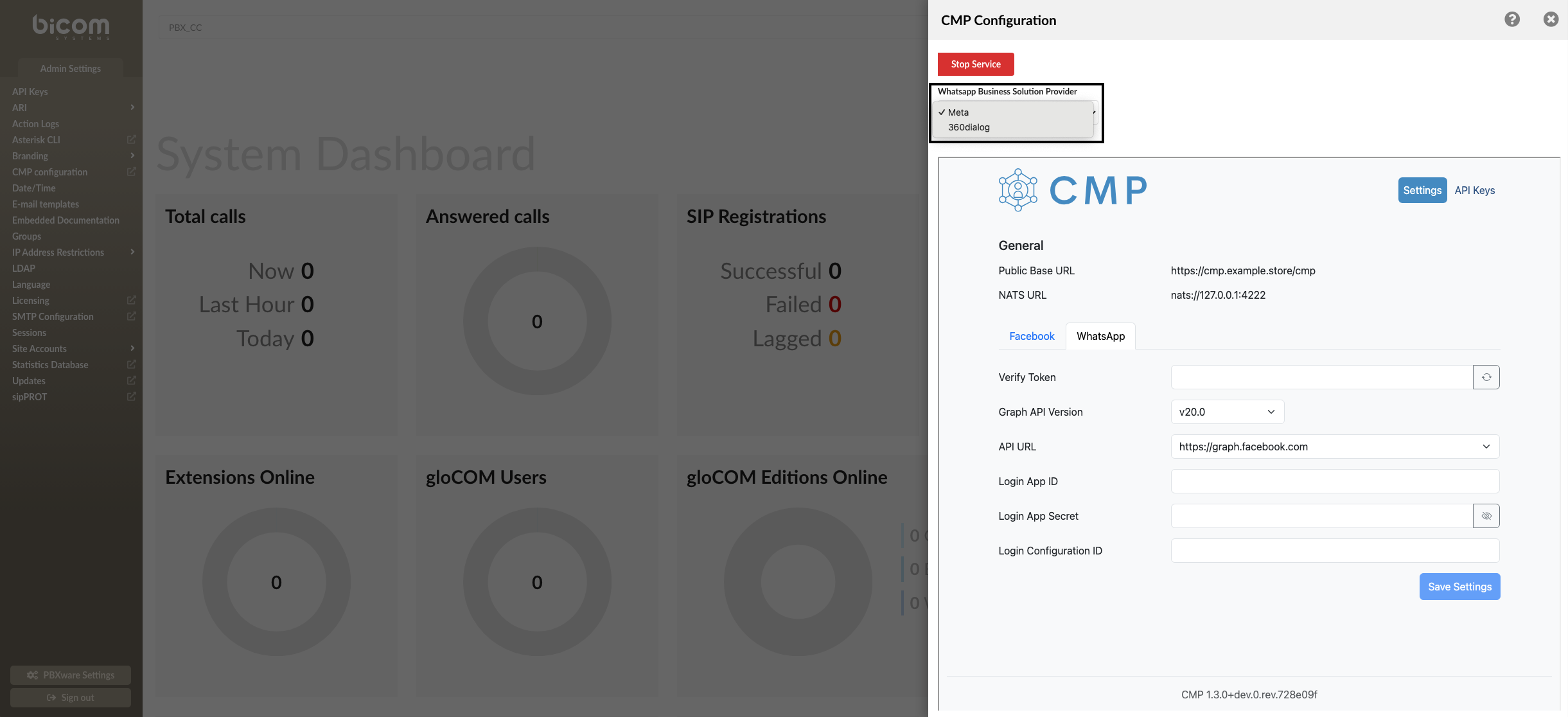This screenshot has height=717, width=1568.
Task: Select Meta provider option
Action: pyautogui.click(x=958, y=112)
